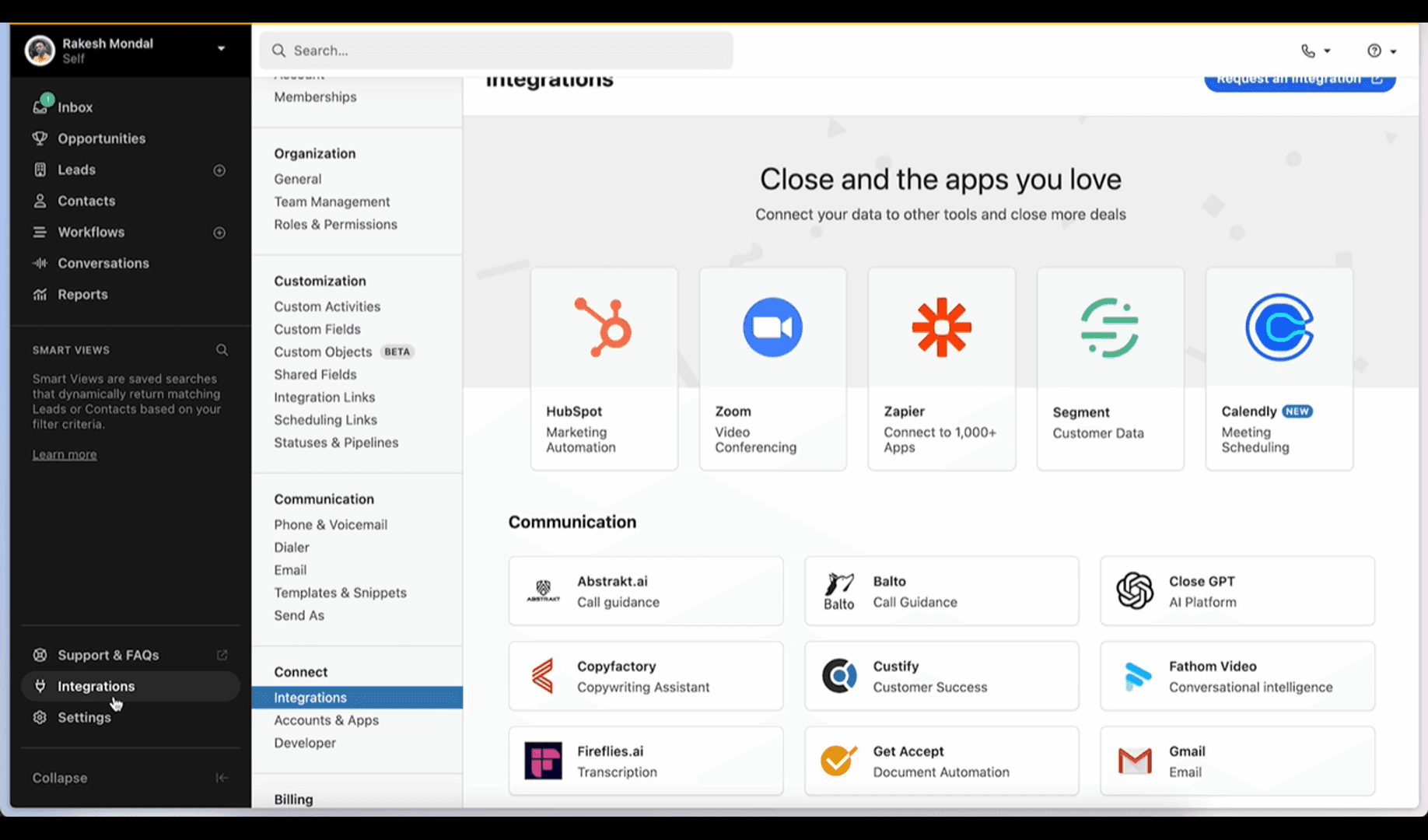This screenshot has height=840, width=1428.
Task: Open Support & FAQs external link icon
Action: (222, 655)
